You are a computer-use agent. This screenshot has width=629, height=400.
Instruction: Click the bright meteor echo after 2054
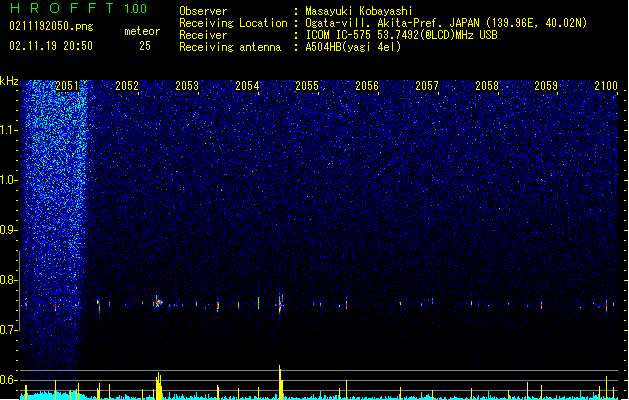pos(280,304)
